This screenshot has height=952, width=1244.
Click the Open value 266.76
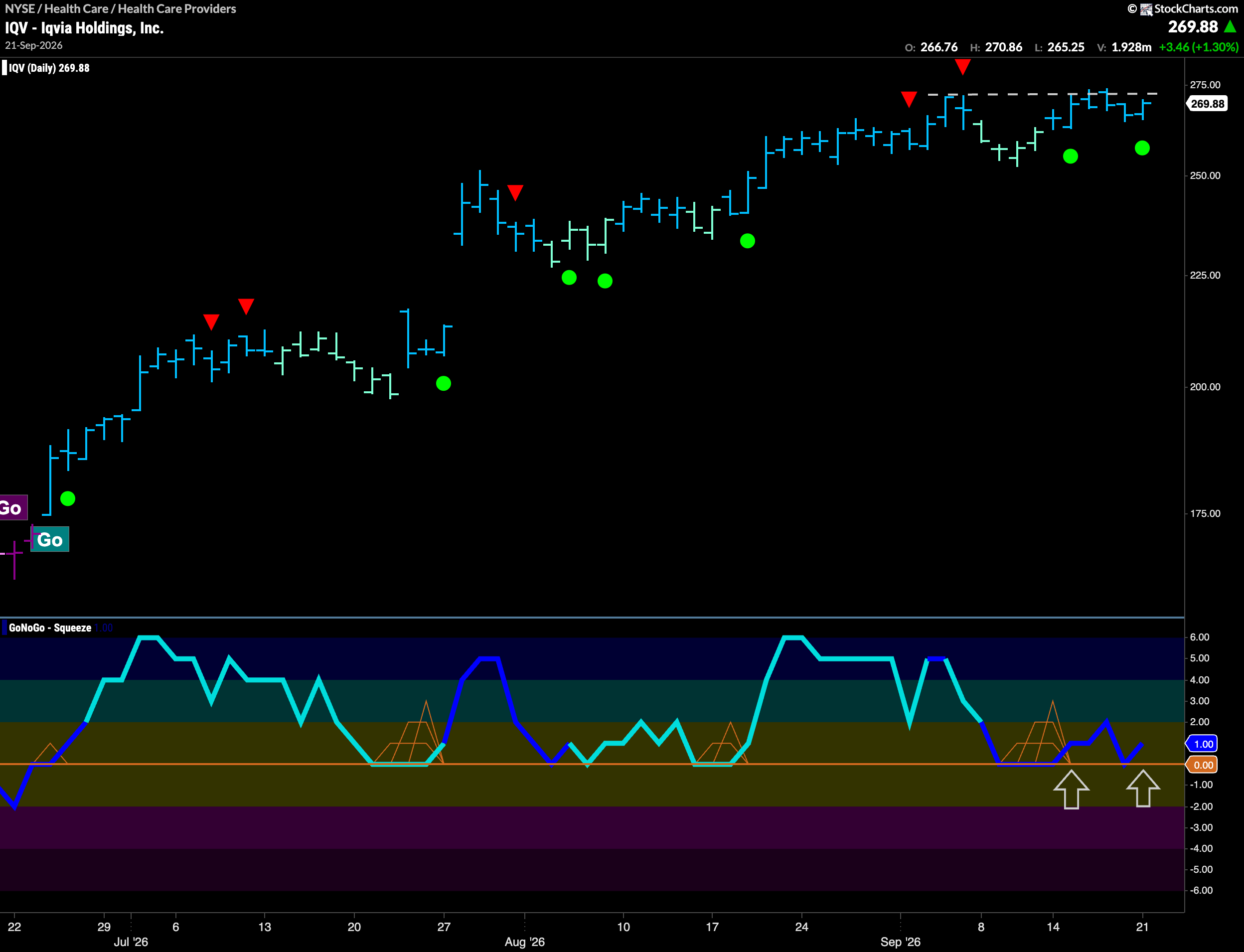tap(938, 47)
